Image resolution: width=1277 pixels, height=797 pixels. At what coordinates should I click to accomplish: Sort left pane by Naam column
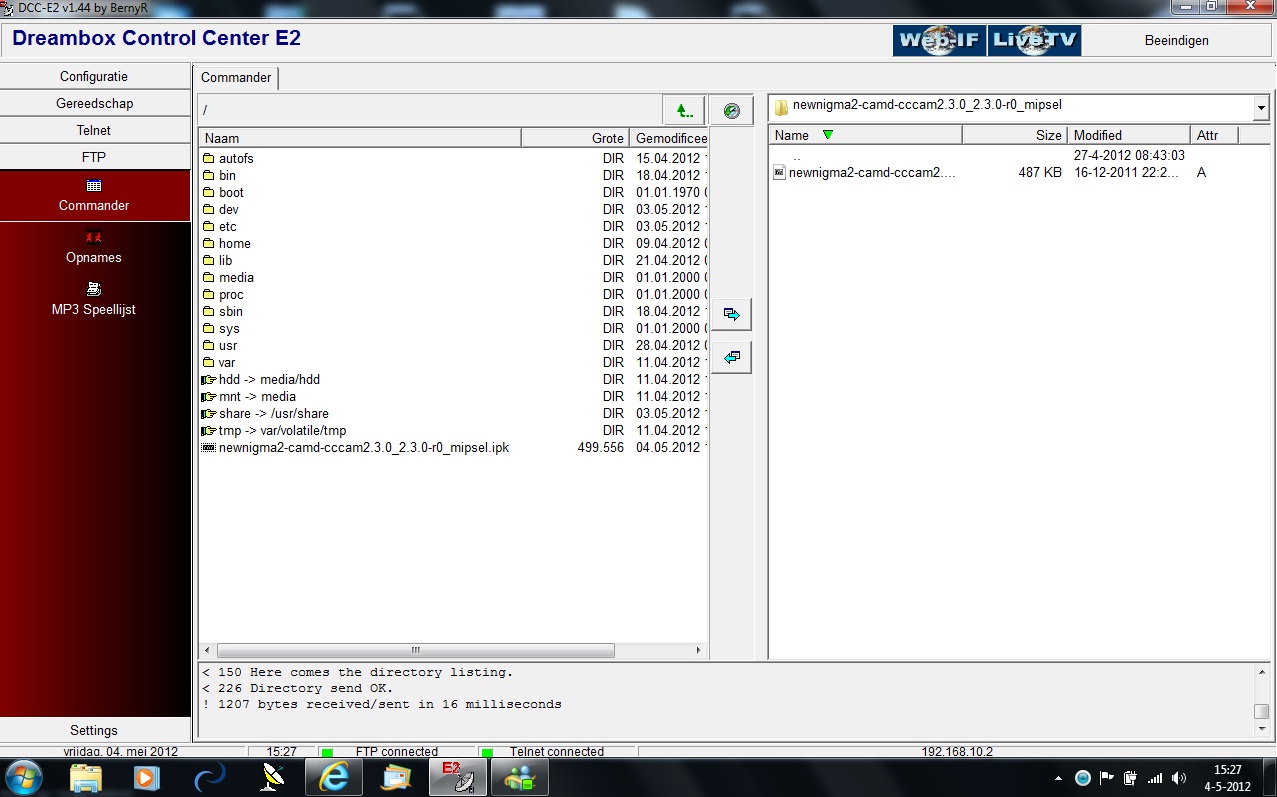click(x=360, y=138)
